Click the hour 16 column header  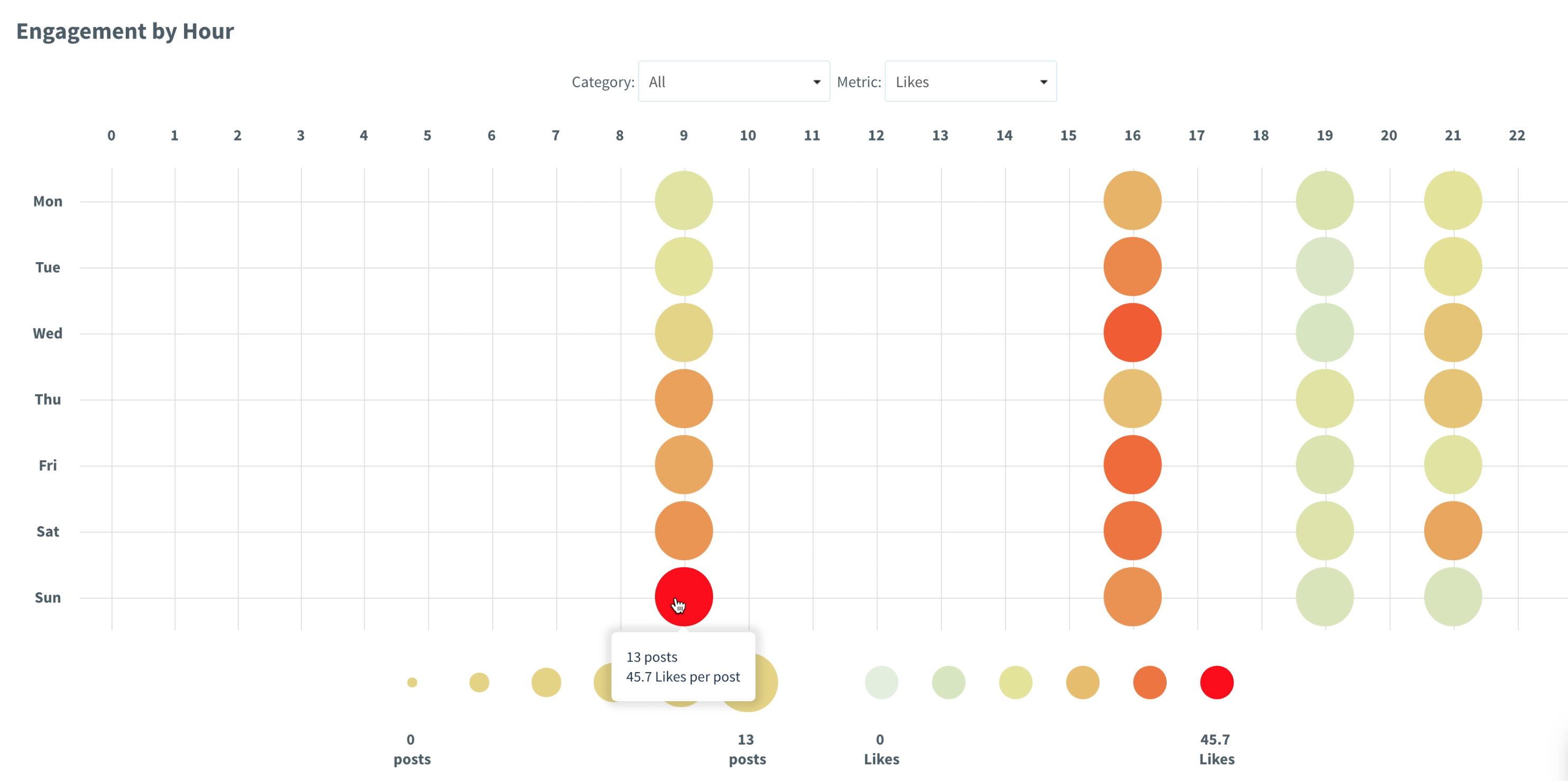(1132, 135)
